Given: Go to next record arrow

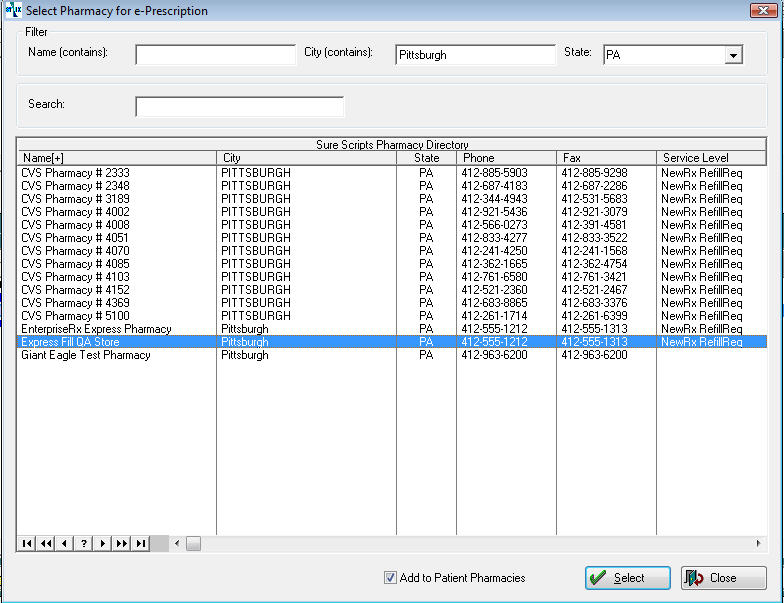Looking at the screenshot, I should tap(102, 544).
